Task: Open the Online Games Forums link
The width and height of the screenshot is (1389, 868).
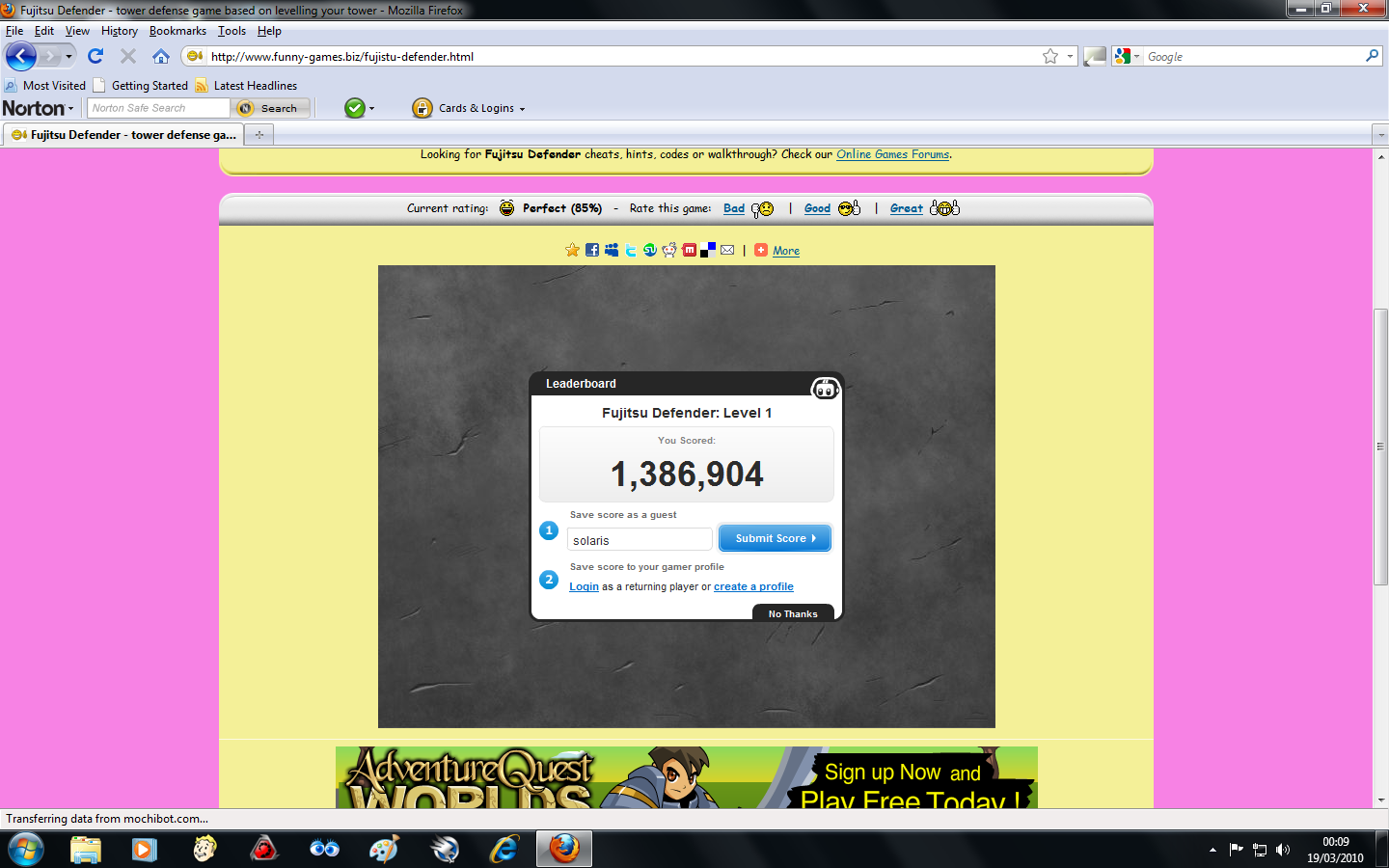Action: click(x=892, y=154)
